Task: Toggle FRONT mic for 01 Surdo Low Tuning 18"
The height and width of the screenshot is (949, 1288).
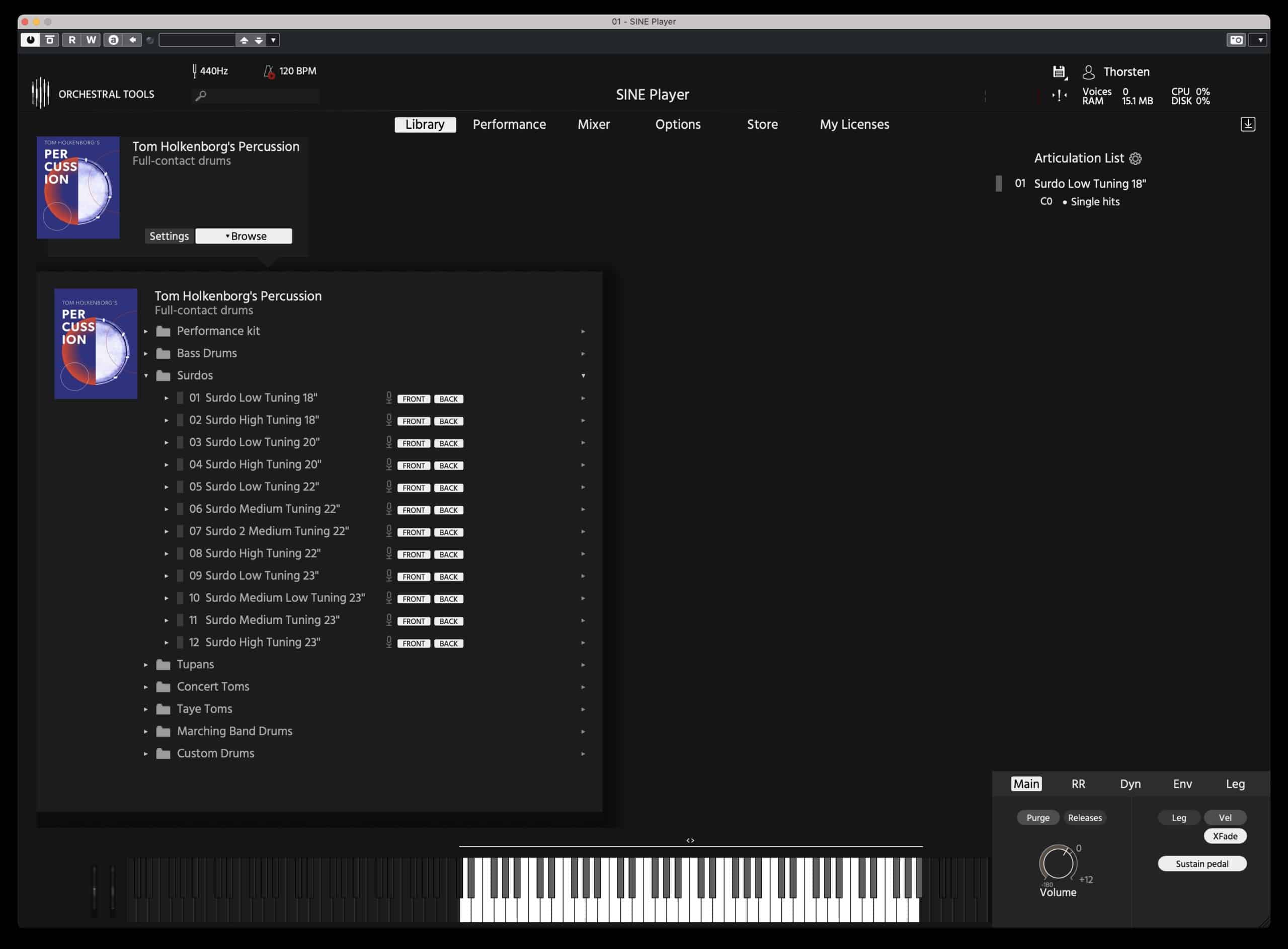Action: tap(414, 399)
